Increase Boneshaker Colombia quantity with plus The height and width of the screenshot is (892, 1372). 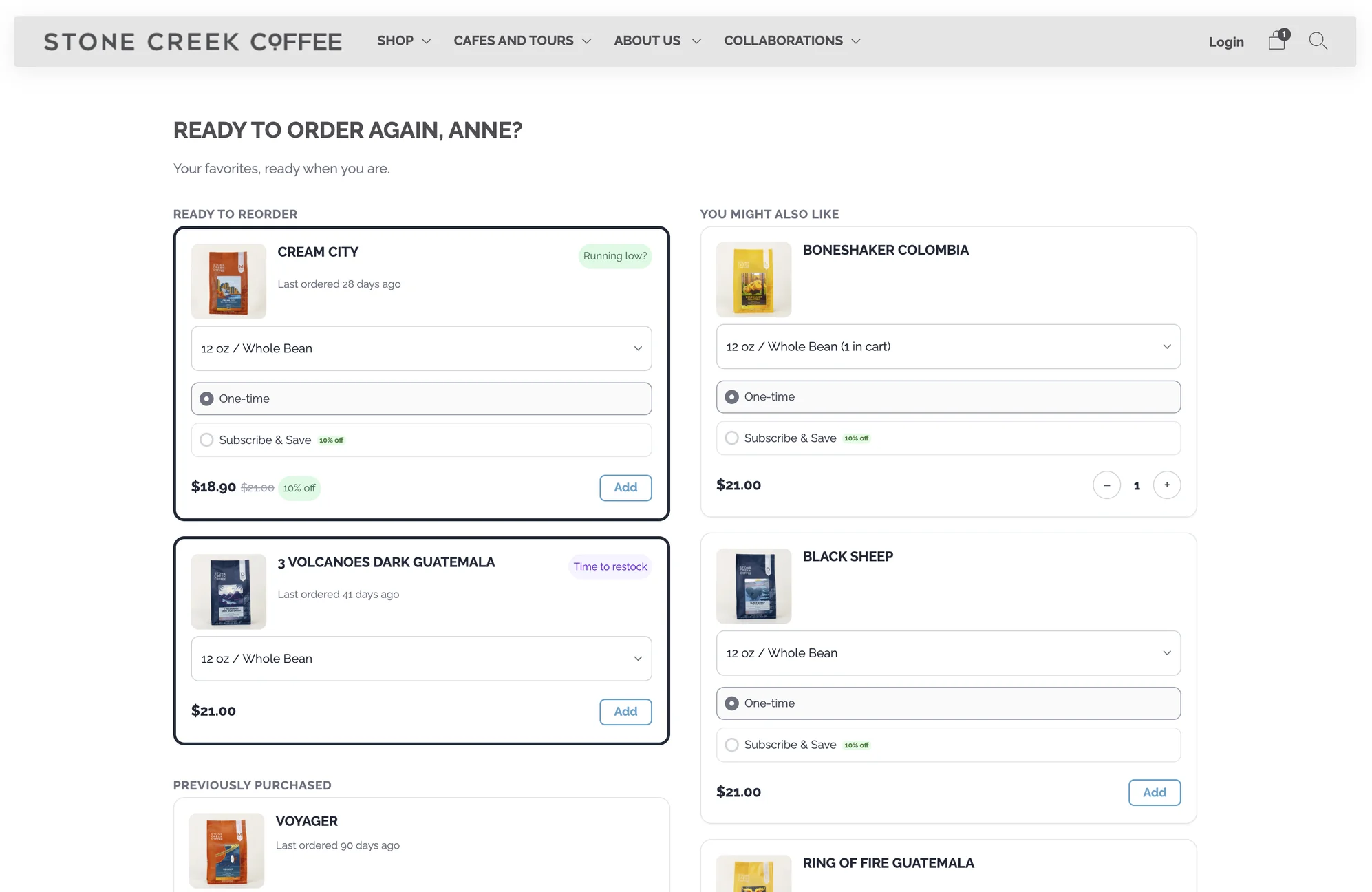[1167, 485]
